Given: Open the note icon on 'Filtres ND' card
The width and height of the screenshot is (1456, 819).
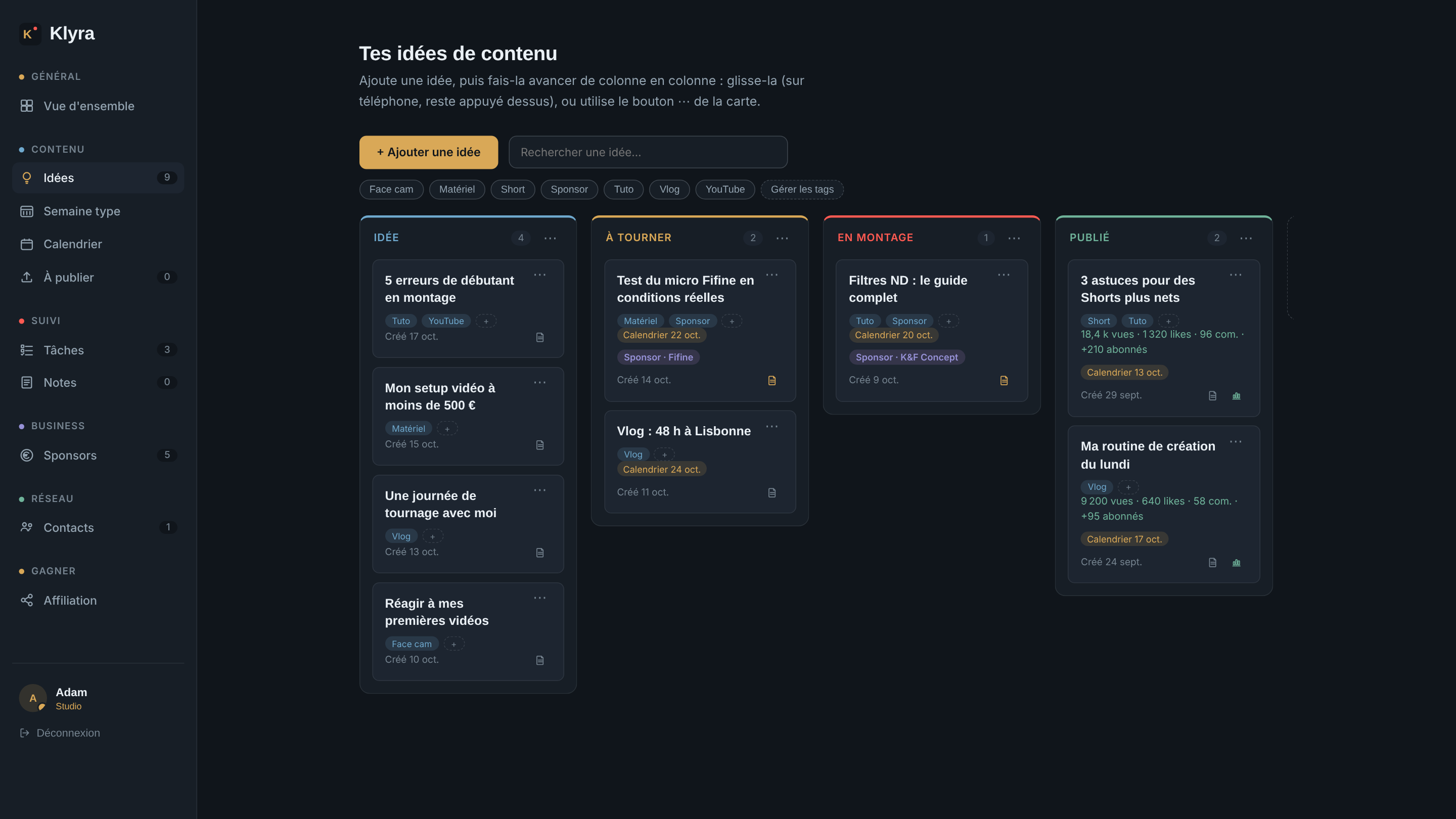Looking at the screenshot, I should (x=1004, y=380).
